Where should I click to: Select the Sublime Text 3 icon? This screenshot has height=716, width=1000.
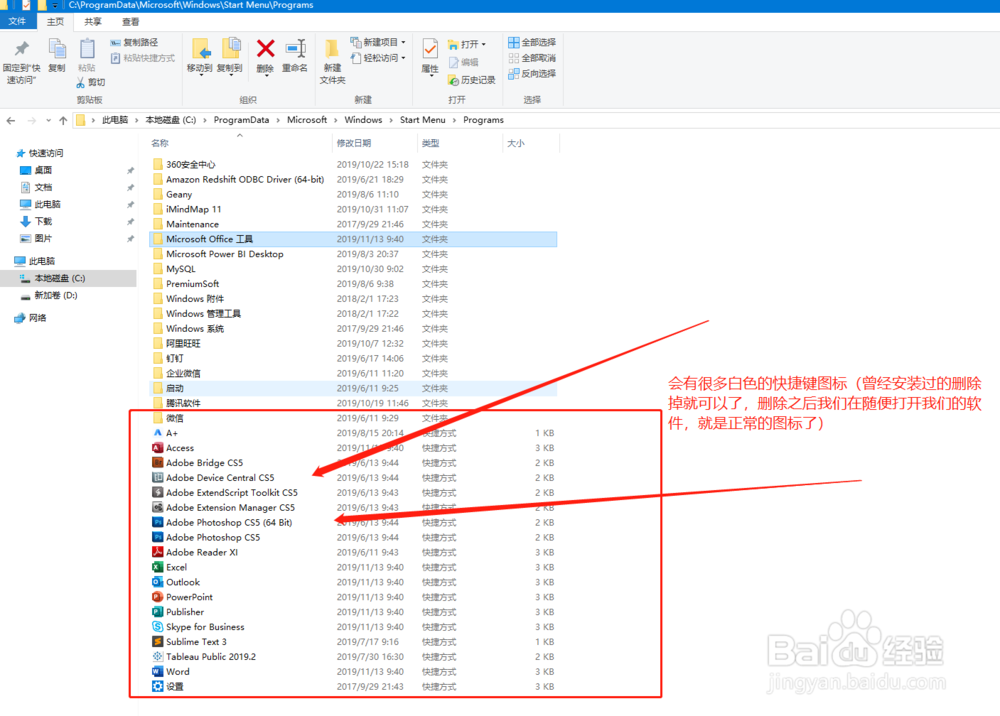click(x=158, y=641)
